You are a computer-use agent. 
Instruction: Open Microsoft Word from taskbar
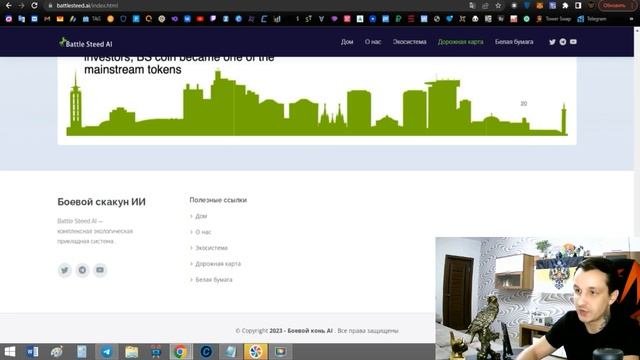33,352
